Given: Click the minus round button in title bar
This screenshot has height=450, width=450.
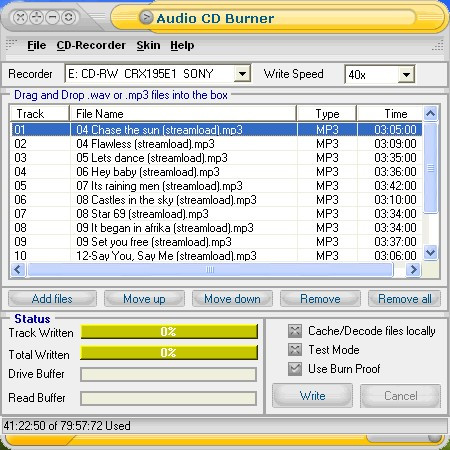Looking at the screenshot, I should 53,17.
